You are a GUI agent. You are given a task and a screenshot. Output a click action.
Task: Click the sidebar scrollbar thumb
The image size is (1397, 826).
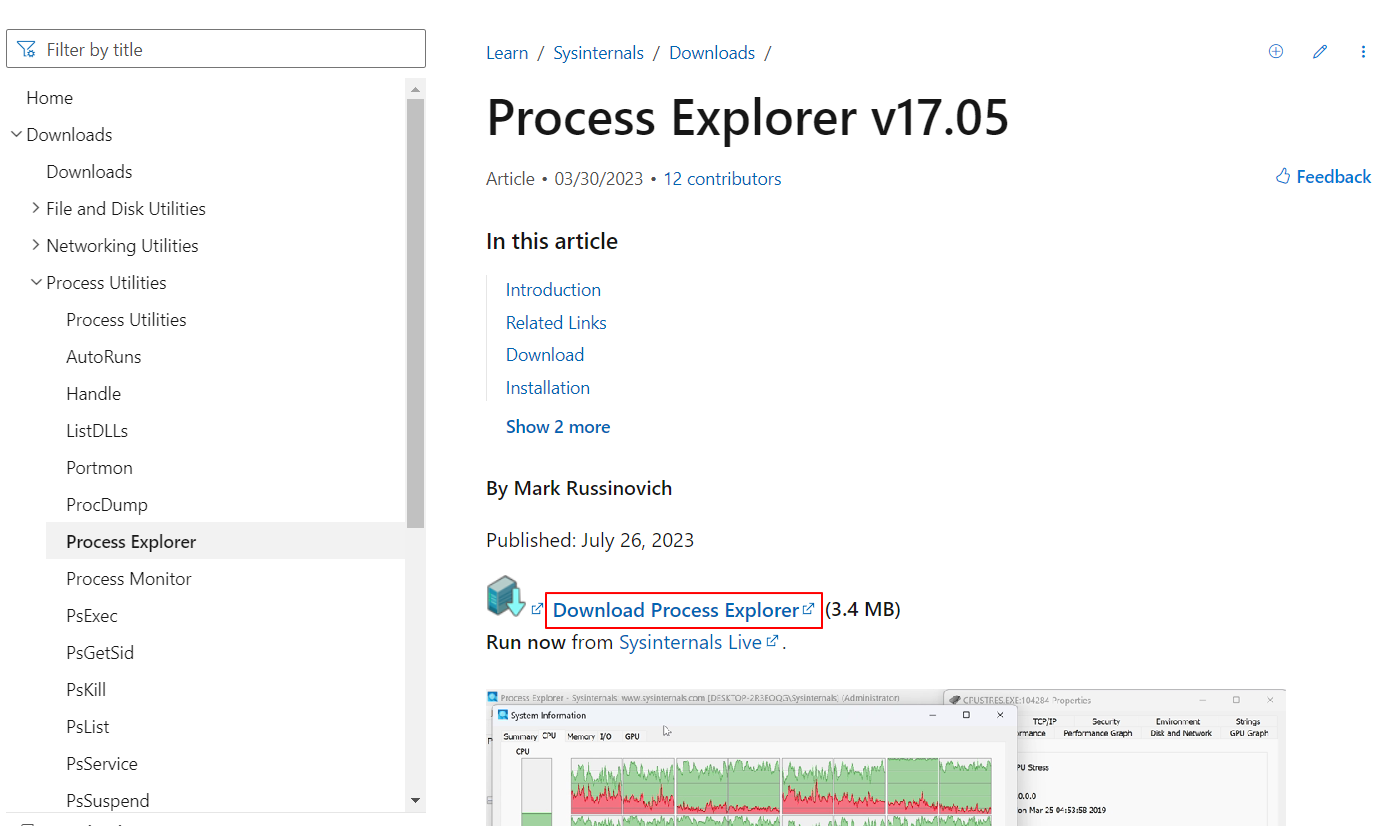point(415,313)
